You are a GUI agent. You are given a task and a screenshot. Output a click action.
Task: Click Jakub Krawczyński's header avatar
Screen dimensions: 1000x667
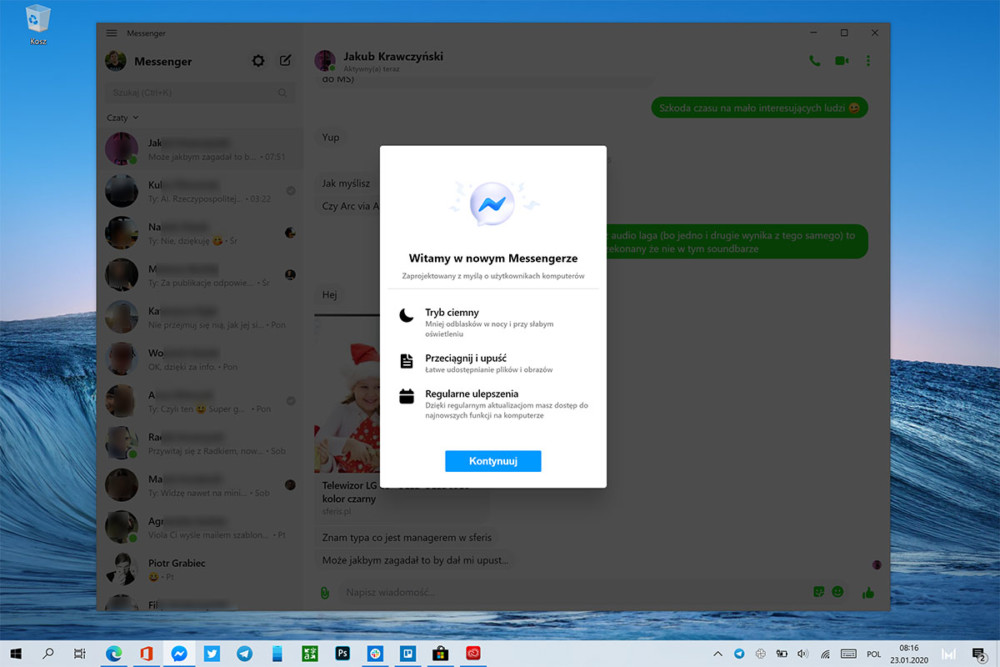[x=325, y=61]
